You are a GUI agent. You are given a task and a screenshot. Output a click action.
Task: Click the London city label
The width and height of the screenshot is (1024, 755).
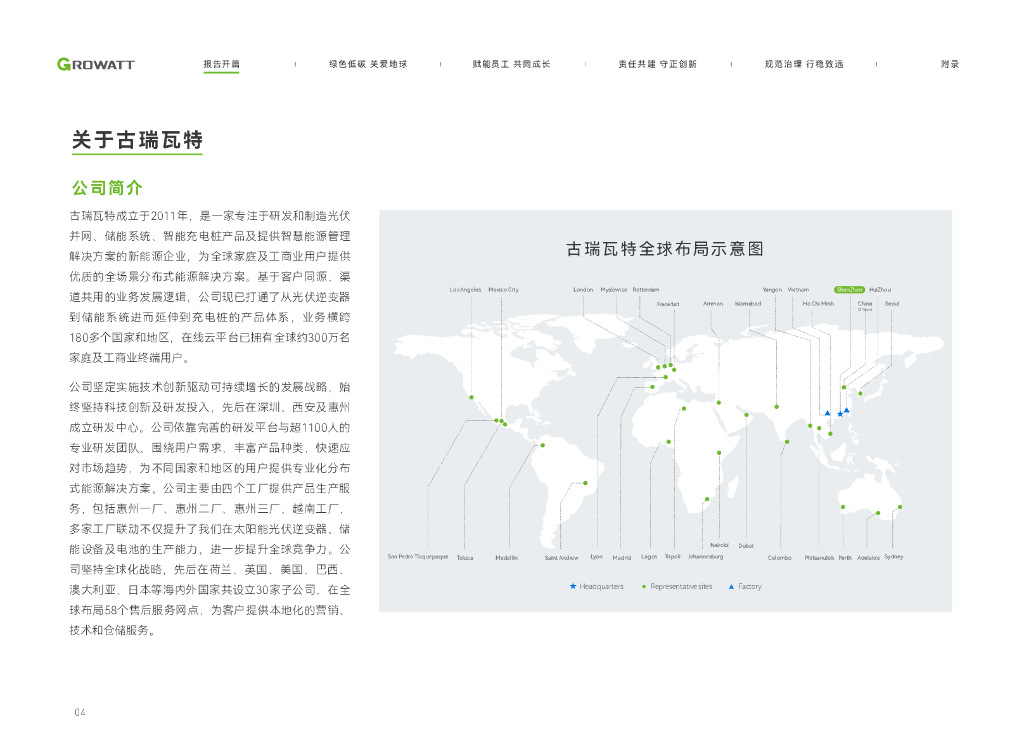click(x=583, y=290)
